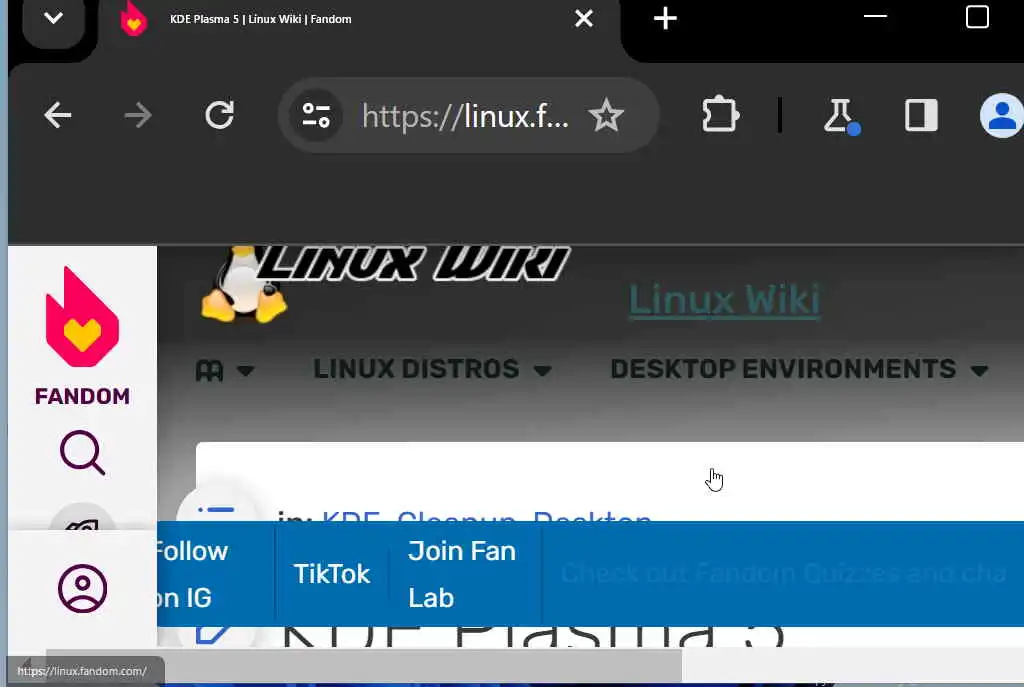
Task: Click Join Fan Lab link
Action: (462, 574)
